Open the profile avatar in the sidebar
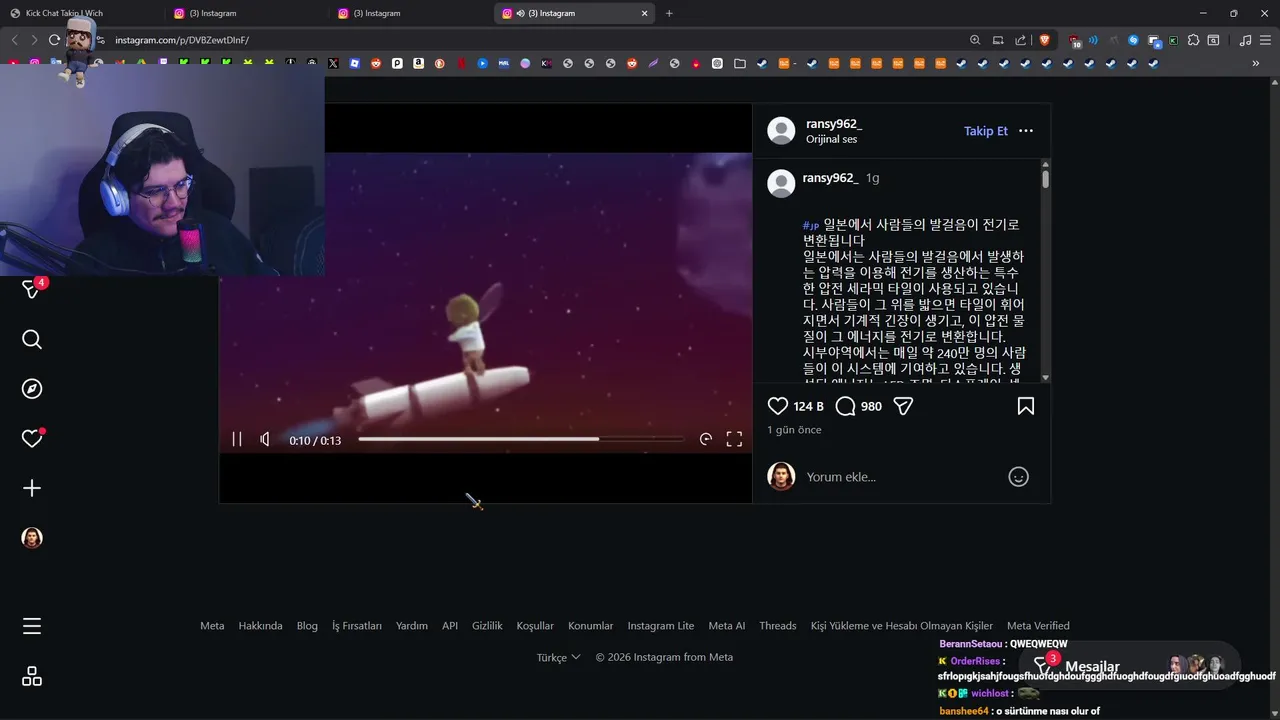This screenshot has width=1280, height=720. click(32, 538)
